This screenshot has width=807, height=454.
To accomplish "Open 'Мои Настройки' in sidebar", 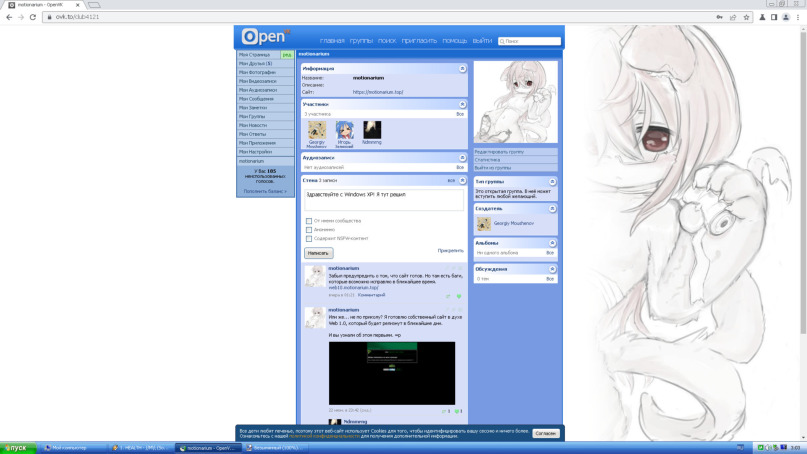I will (x=266, y=152).
